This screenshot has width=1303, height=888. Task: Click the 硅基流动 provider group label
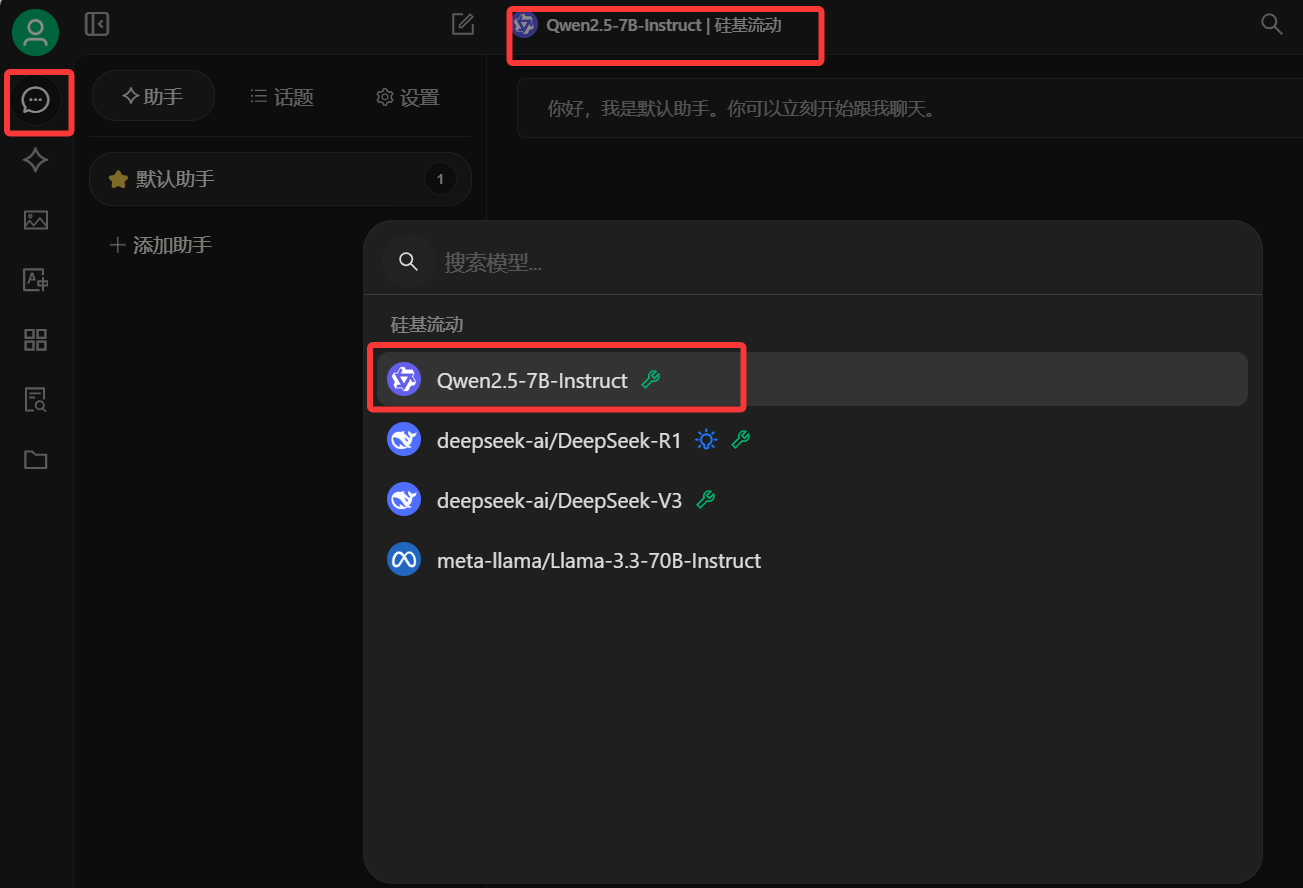pos(427,325)
